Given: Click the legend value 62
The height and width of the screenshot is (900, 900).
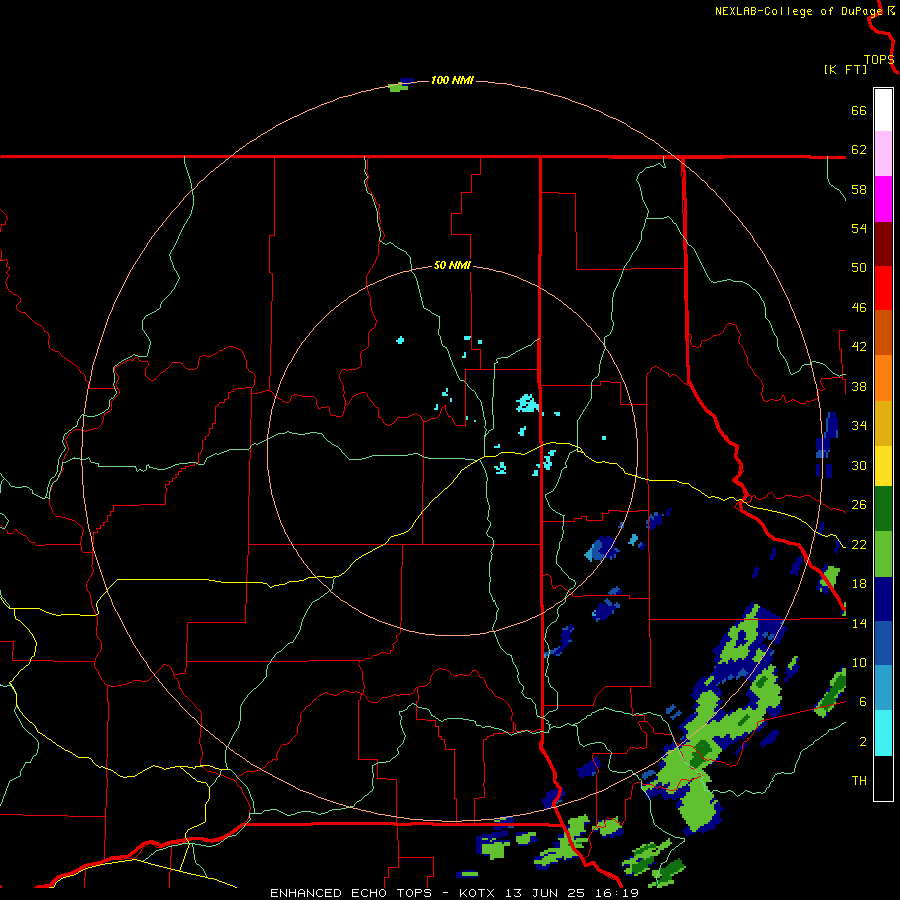Looking at the screenshot, I should pos(859,150).
